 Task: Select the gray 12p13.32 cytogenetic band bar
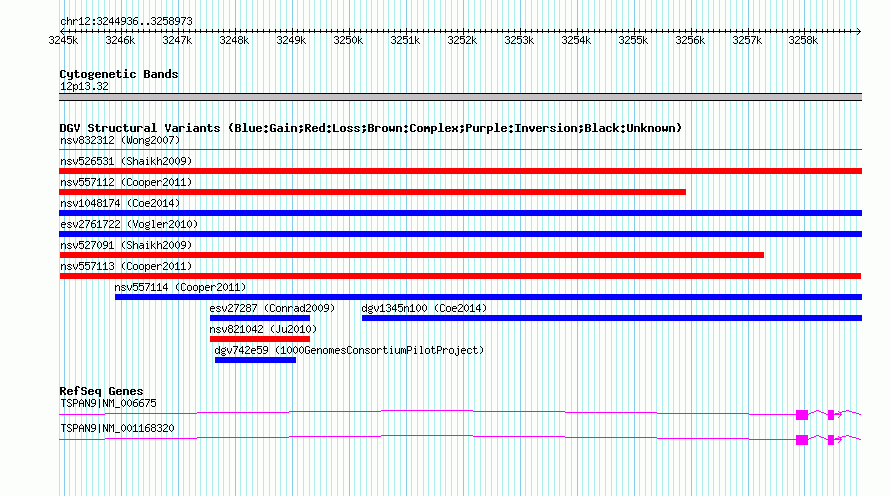[460, 97]
